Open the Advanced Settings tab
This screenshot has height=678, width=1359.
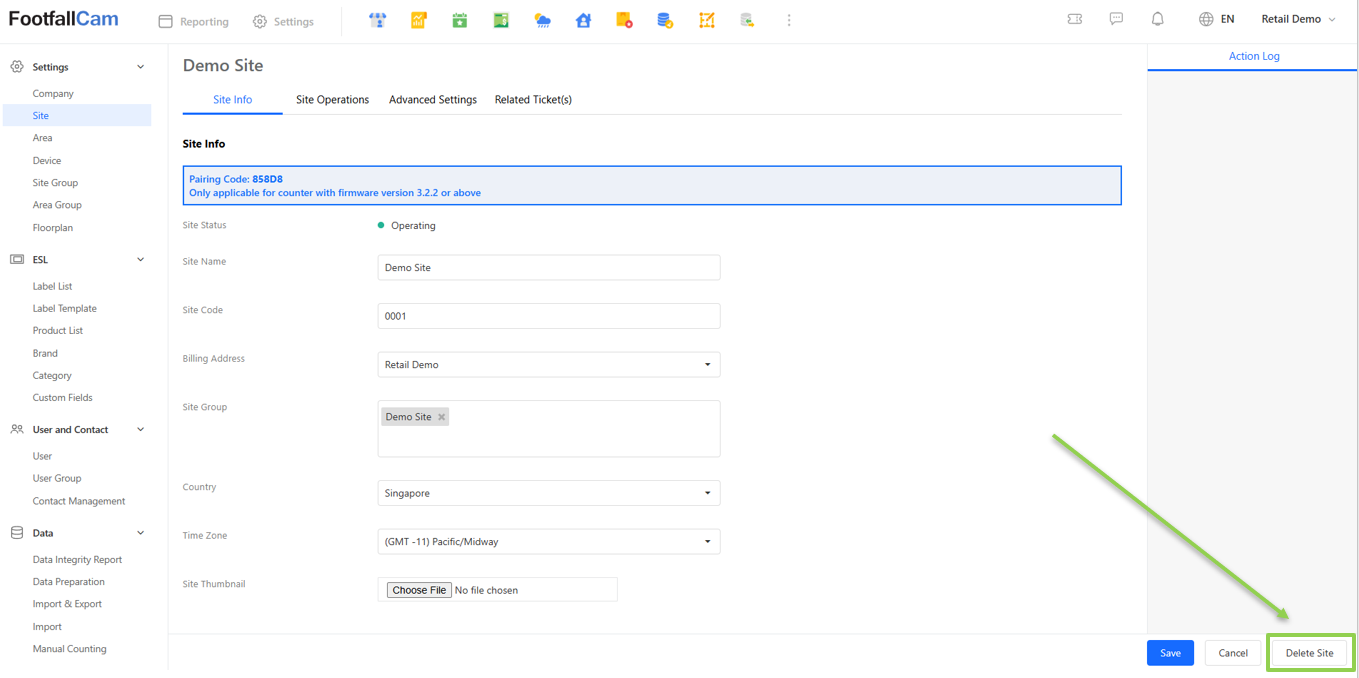pyautogui.click(x=432, y=100)
